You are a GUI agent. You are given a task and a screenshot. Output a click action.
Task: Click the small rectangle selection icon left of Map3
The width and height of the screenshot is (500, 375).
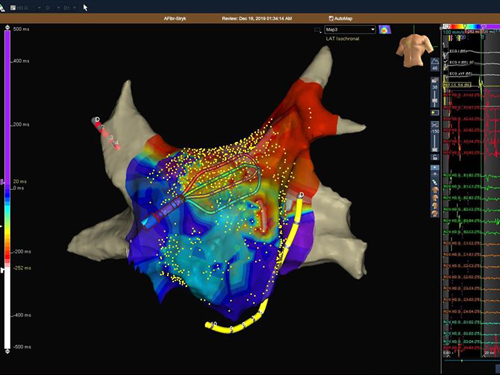[317, 30]
